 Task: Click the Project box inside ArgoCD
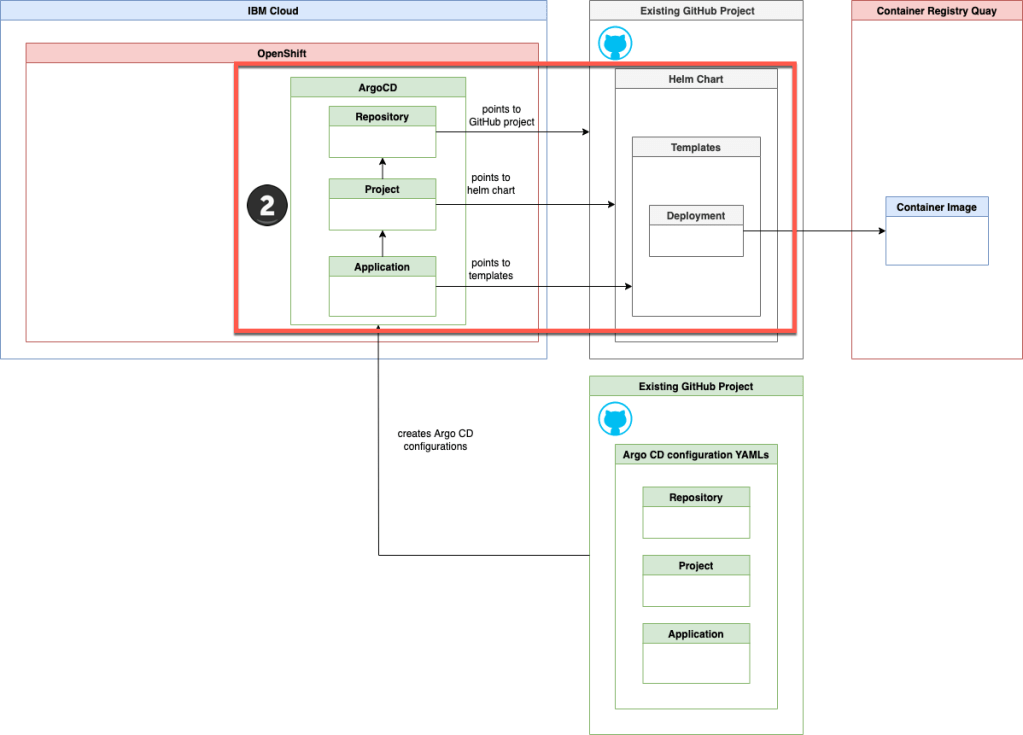(x=383, y=204)
